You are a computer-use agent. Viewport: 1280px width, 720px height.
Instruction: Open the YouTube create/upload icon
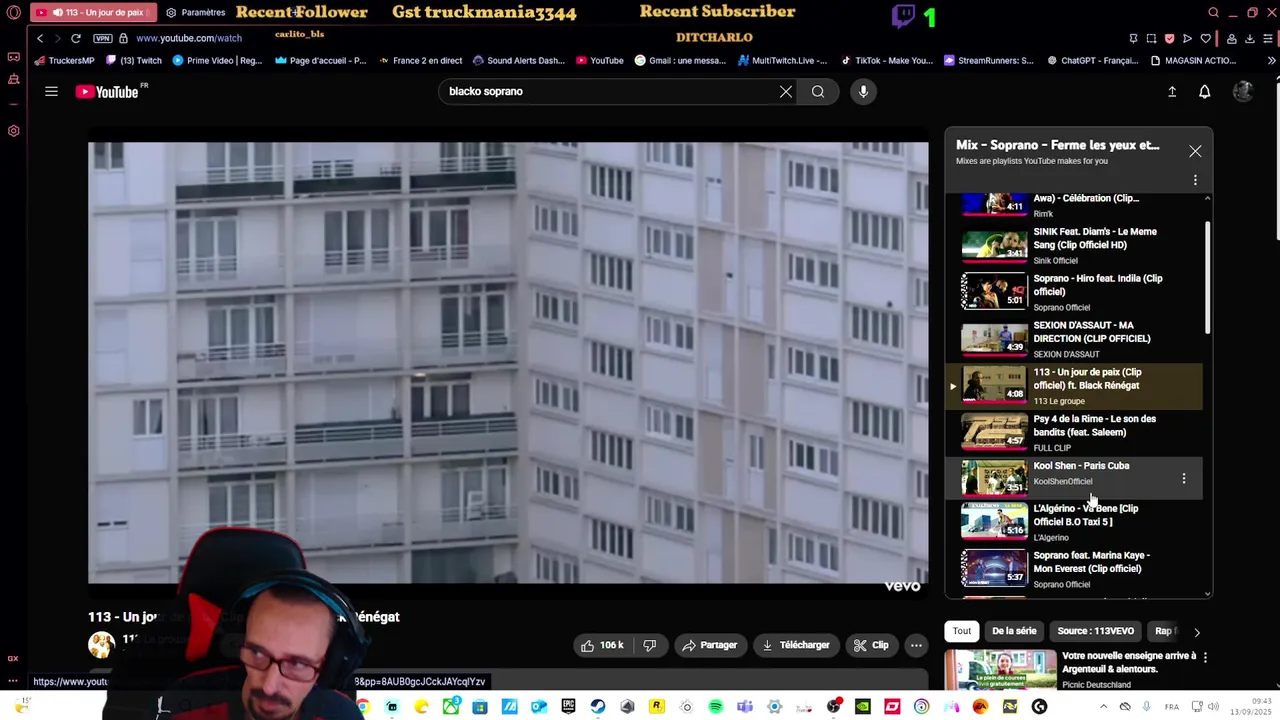1172,91
